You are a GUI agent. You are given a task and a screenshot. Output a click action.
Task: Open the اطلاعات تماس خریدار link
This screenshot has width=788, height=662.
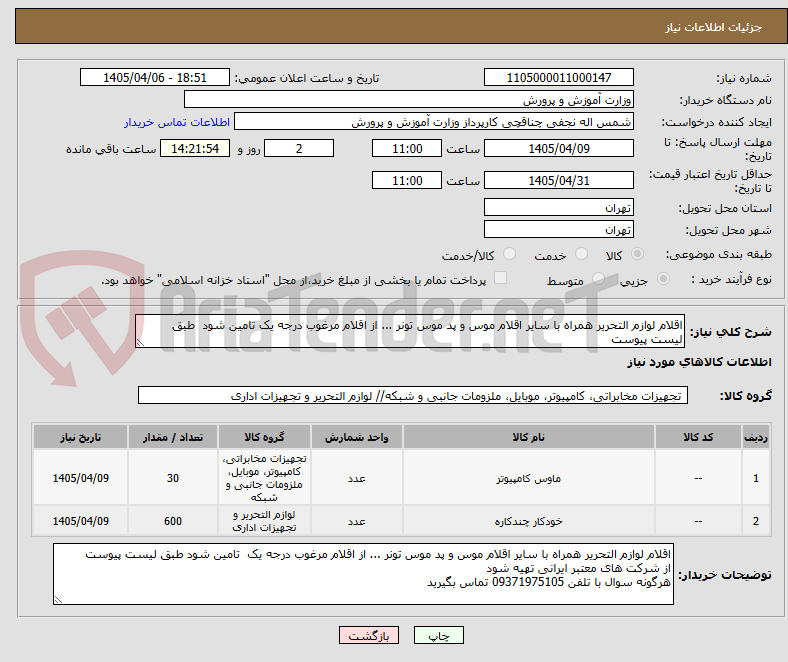(177, 122)
